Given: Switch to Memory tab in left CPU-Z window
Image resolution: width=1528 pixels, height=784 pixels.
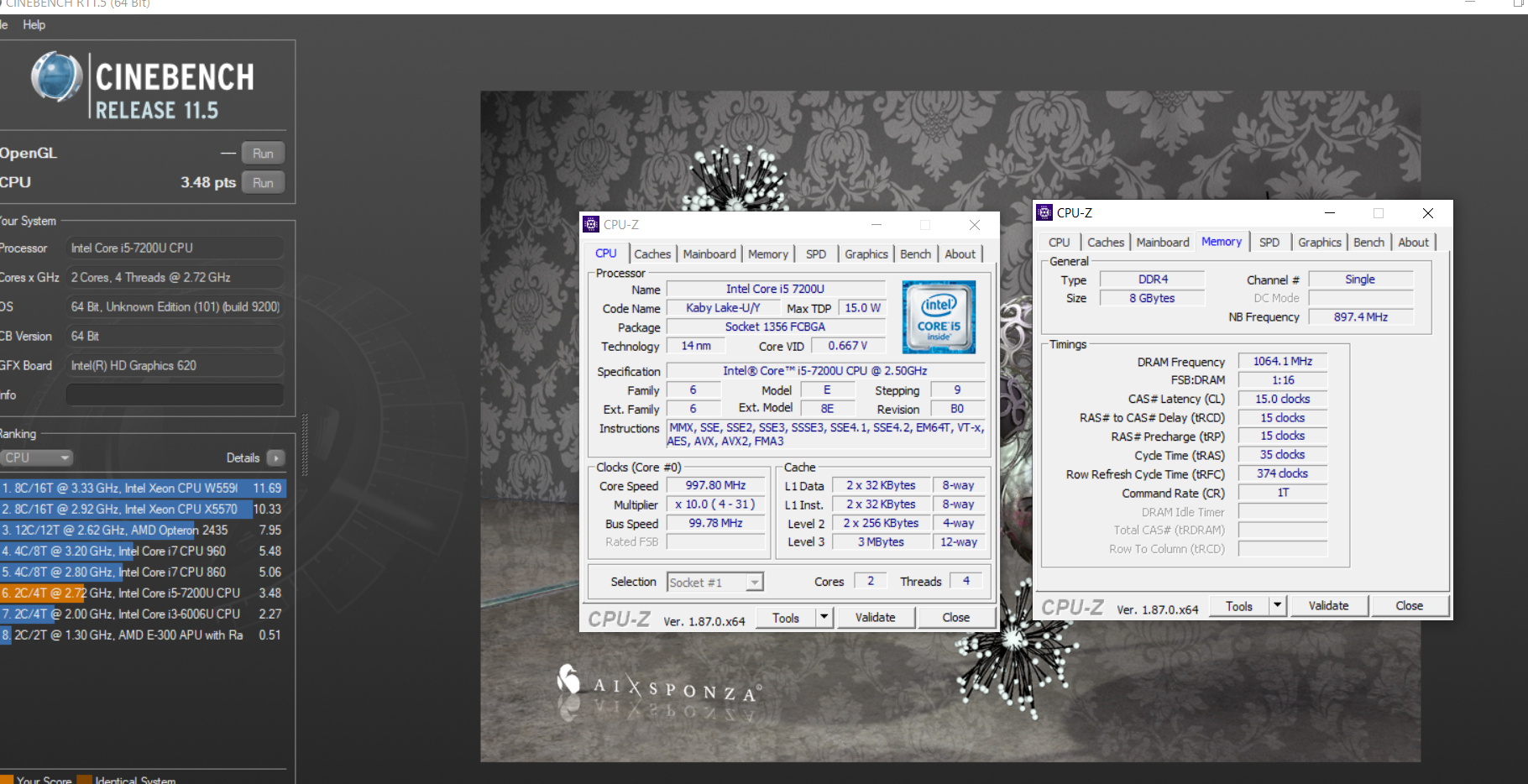Looking at the screenshot, I should (x=768, y=254).
